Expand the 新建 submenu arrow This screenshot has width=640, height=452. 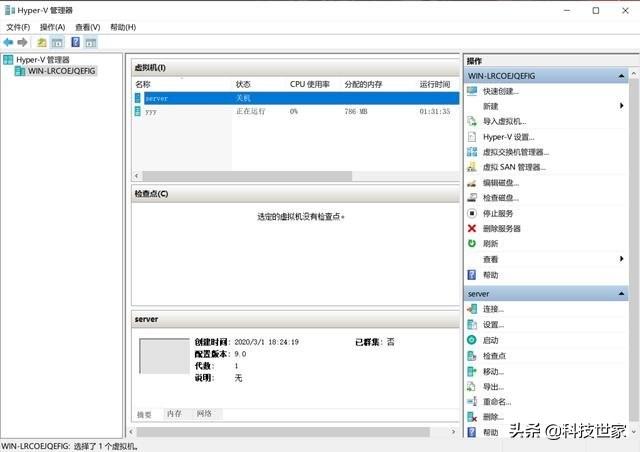[x=621, y=106]
